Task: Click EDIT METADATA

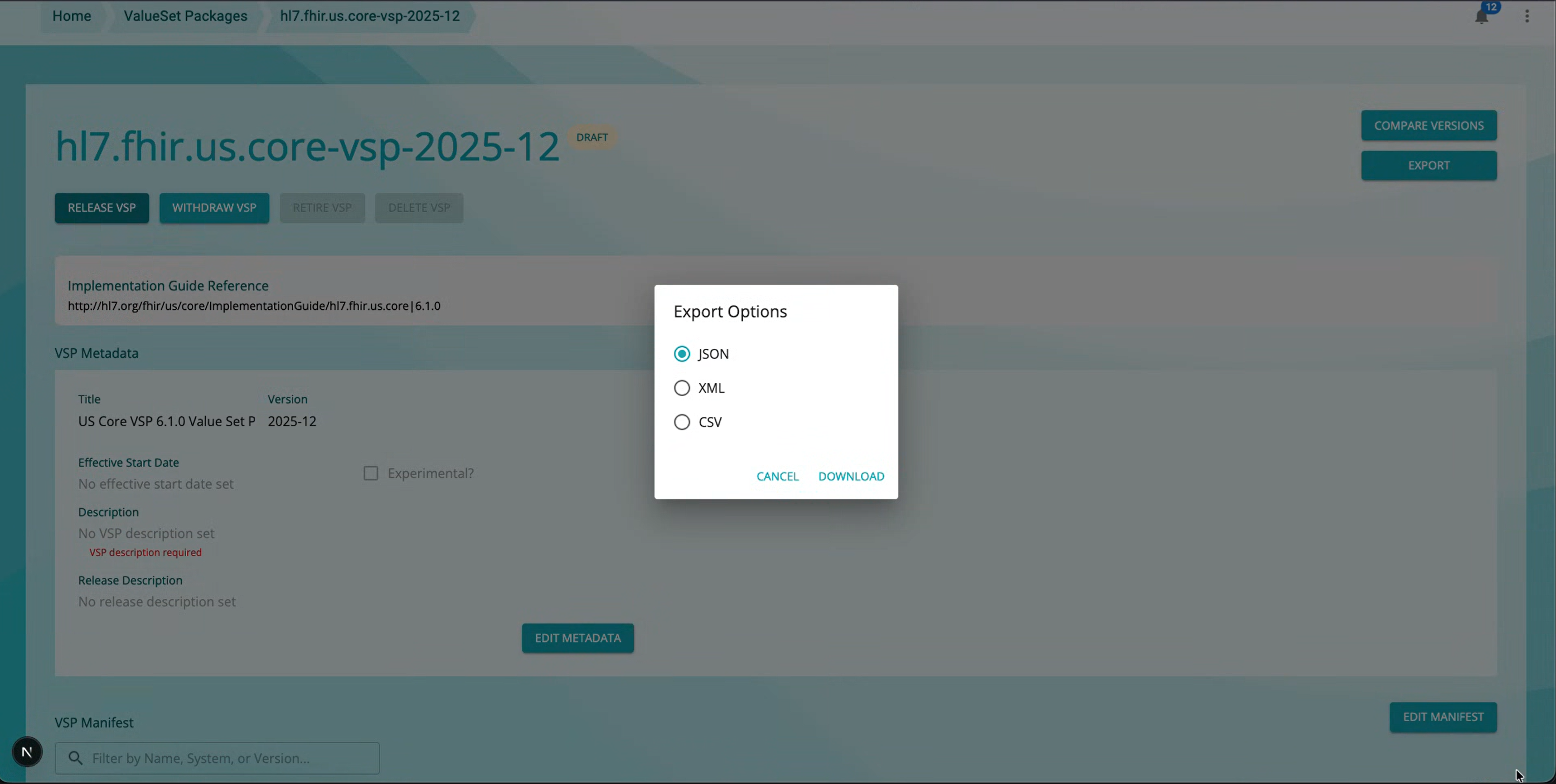Action: (578, 637)
